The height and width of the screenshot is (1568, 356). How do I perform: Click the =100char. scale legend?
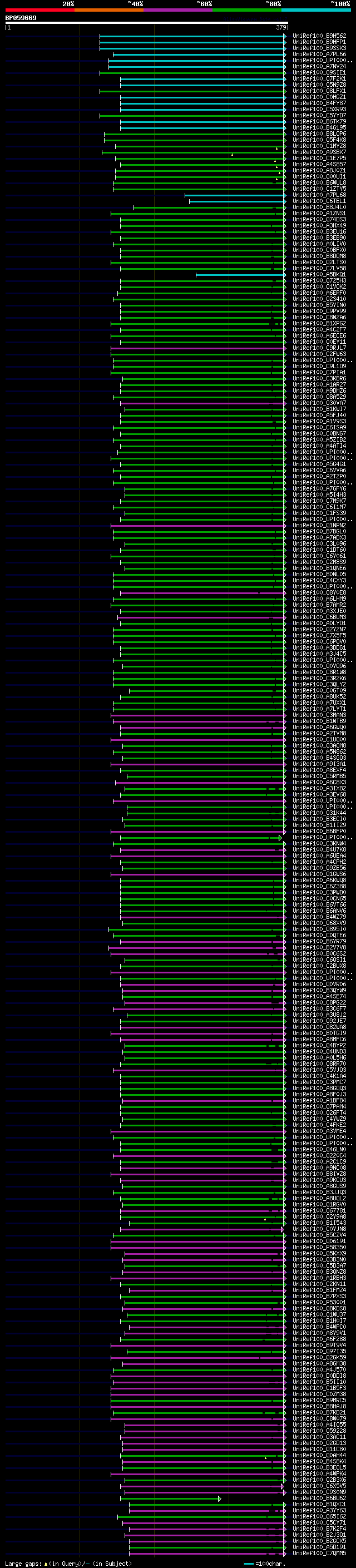(x=265, y=1564)
